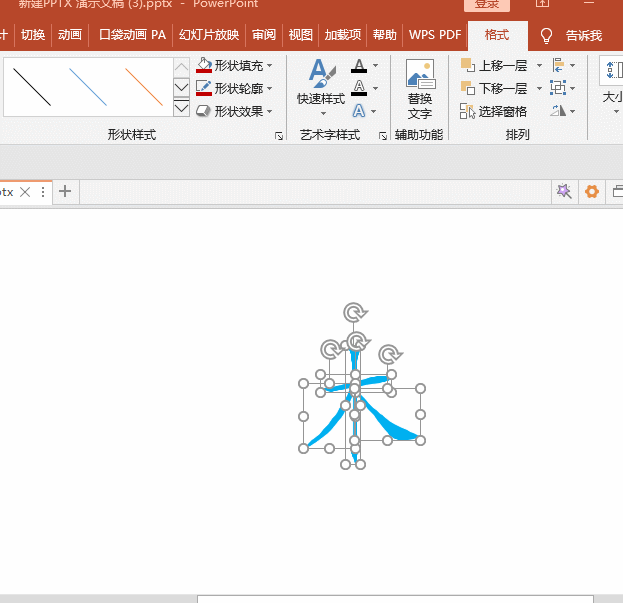Open 视图 view tab
The image size is (623, 603).
[x=300, y=35]
